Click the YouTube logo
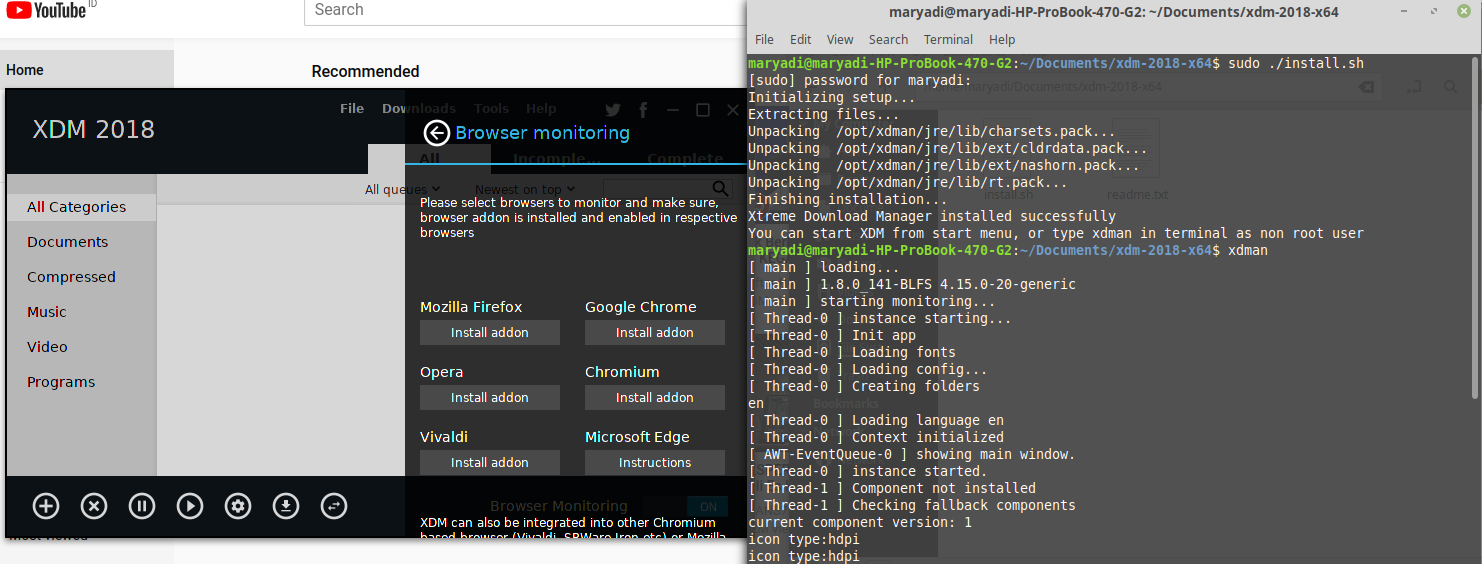 [46, 10]
